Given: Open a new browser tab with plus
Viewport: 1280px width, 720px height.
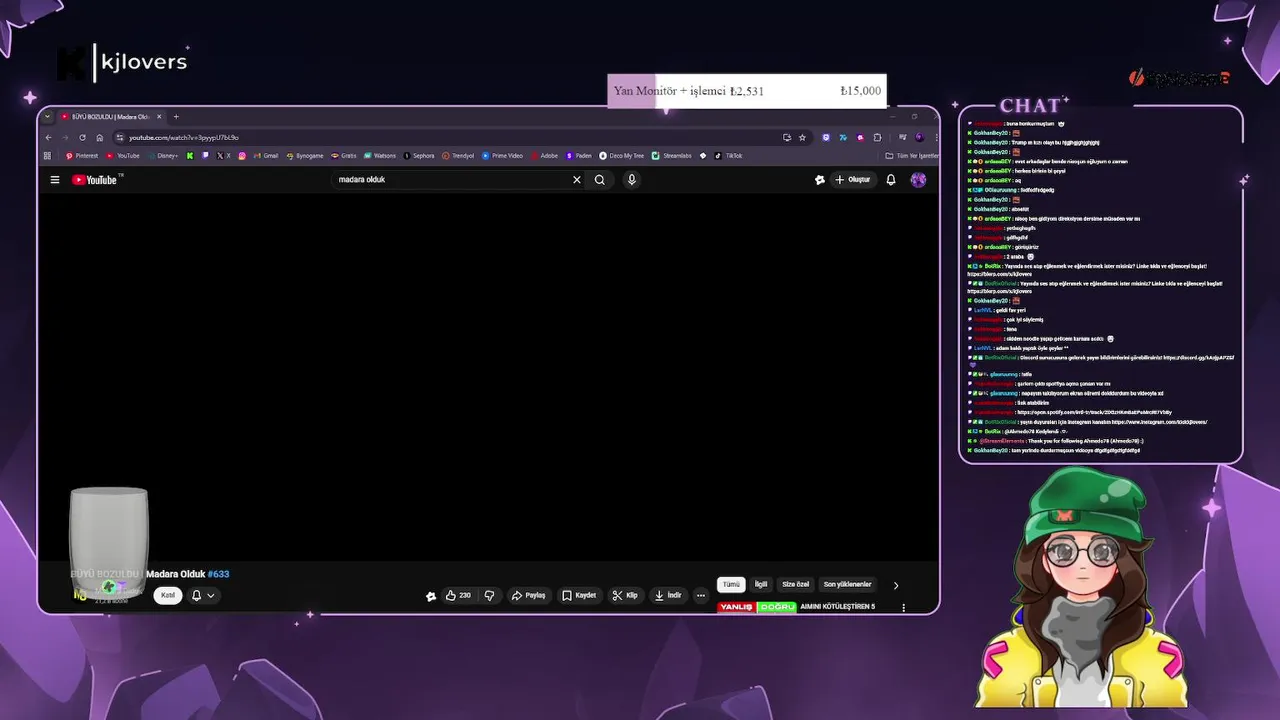Looking at the screenshot, I should [176, 117].
